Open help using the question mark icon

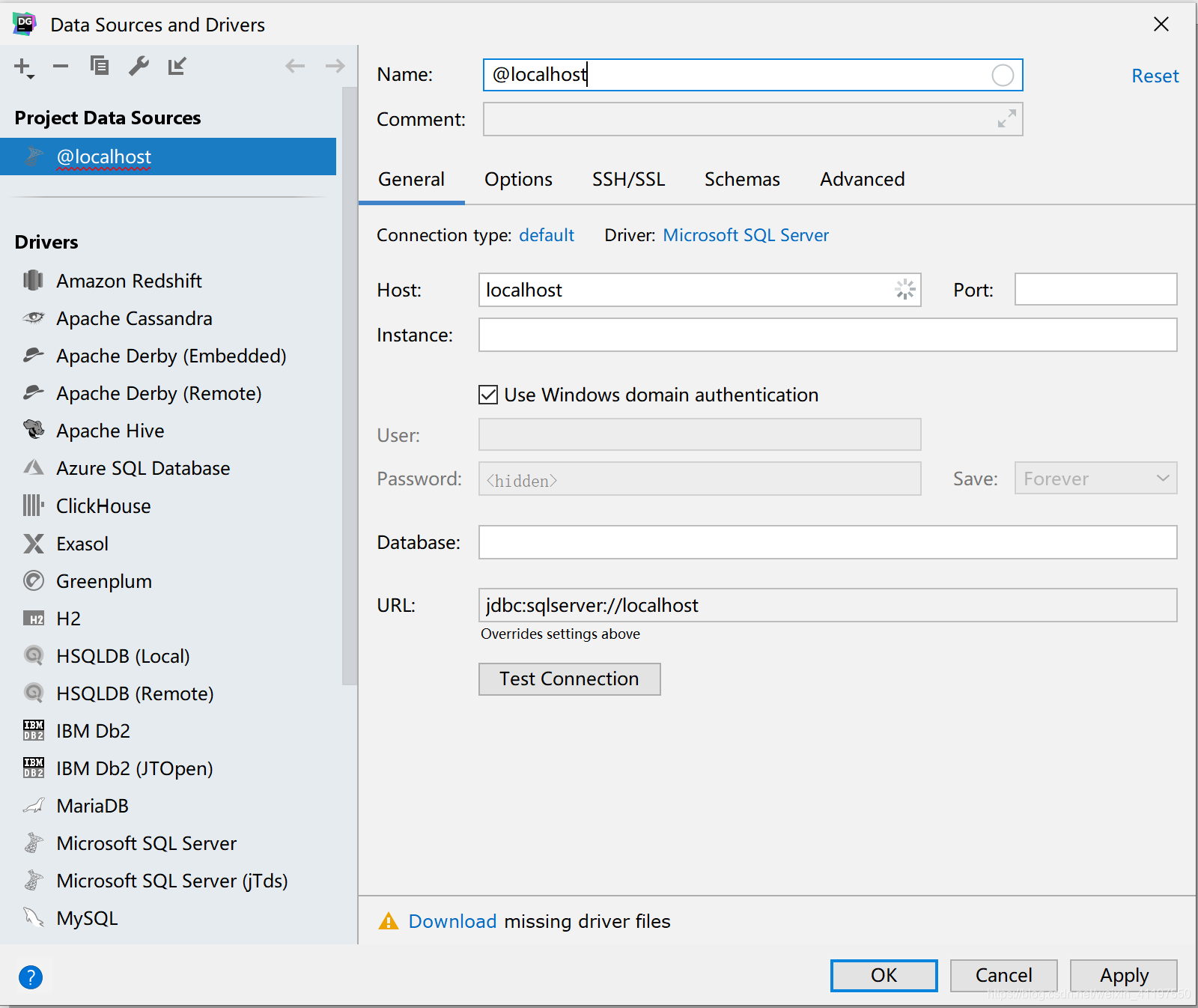click(31, 977)
